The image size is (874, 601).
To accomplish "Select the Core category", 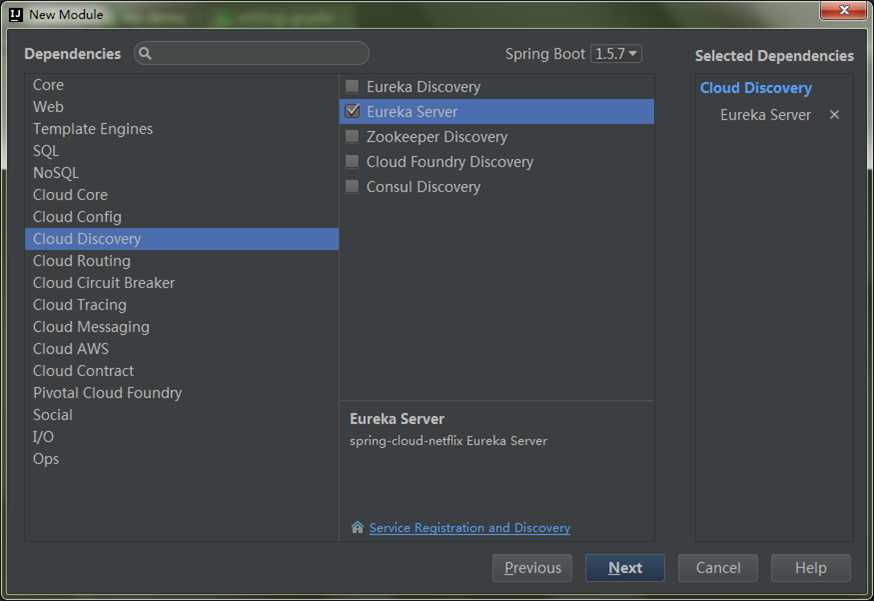I will 182,85.
